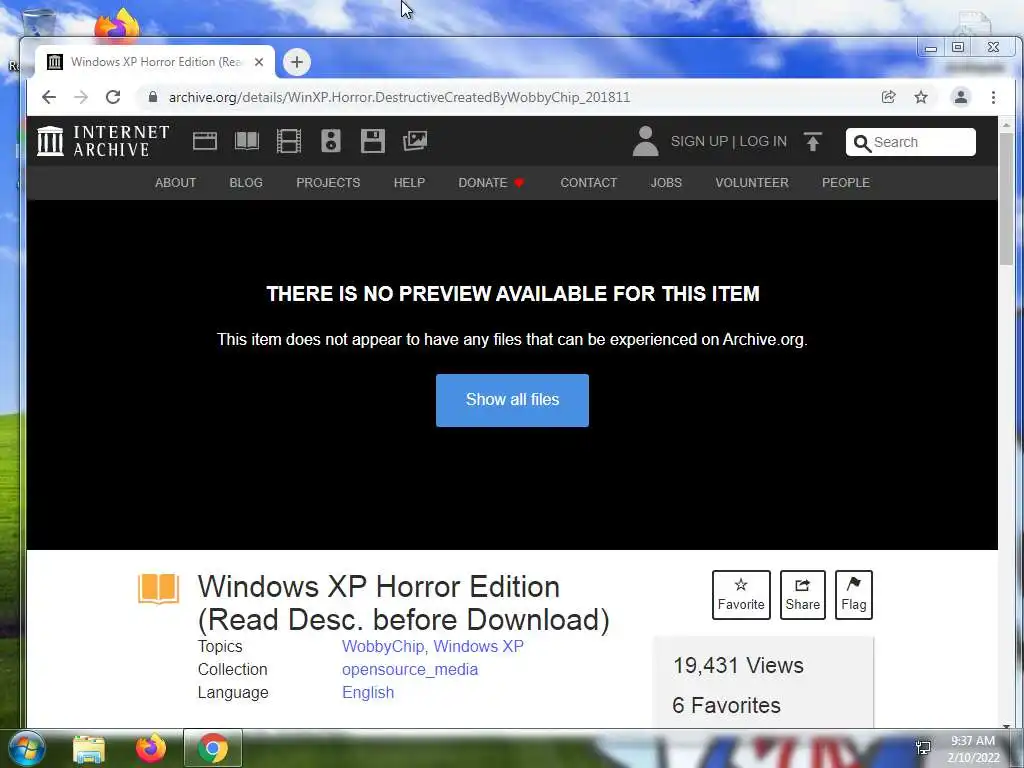Select the Windows XP Horror Edition tab
The image size is (1024, 768).
155,62
